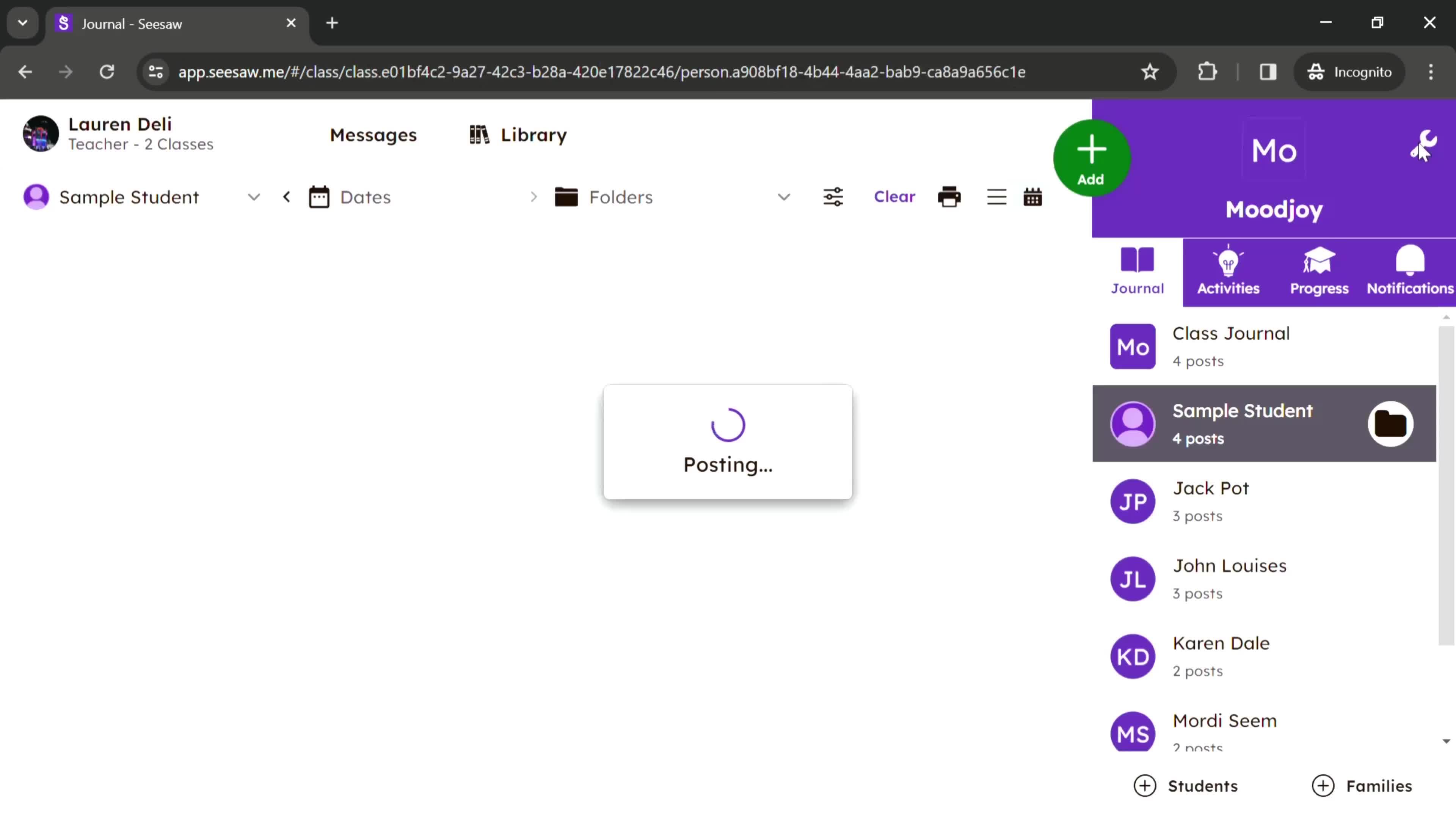Click the list view toggle icon
This screenshot has width=1456, height=819.
click(x=996, y=197)
